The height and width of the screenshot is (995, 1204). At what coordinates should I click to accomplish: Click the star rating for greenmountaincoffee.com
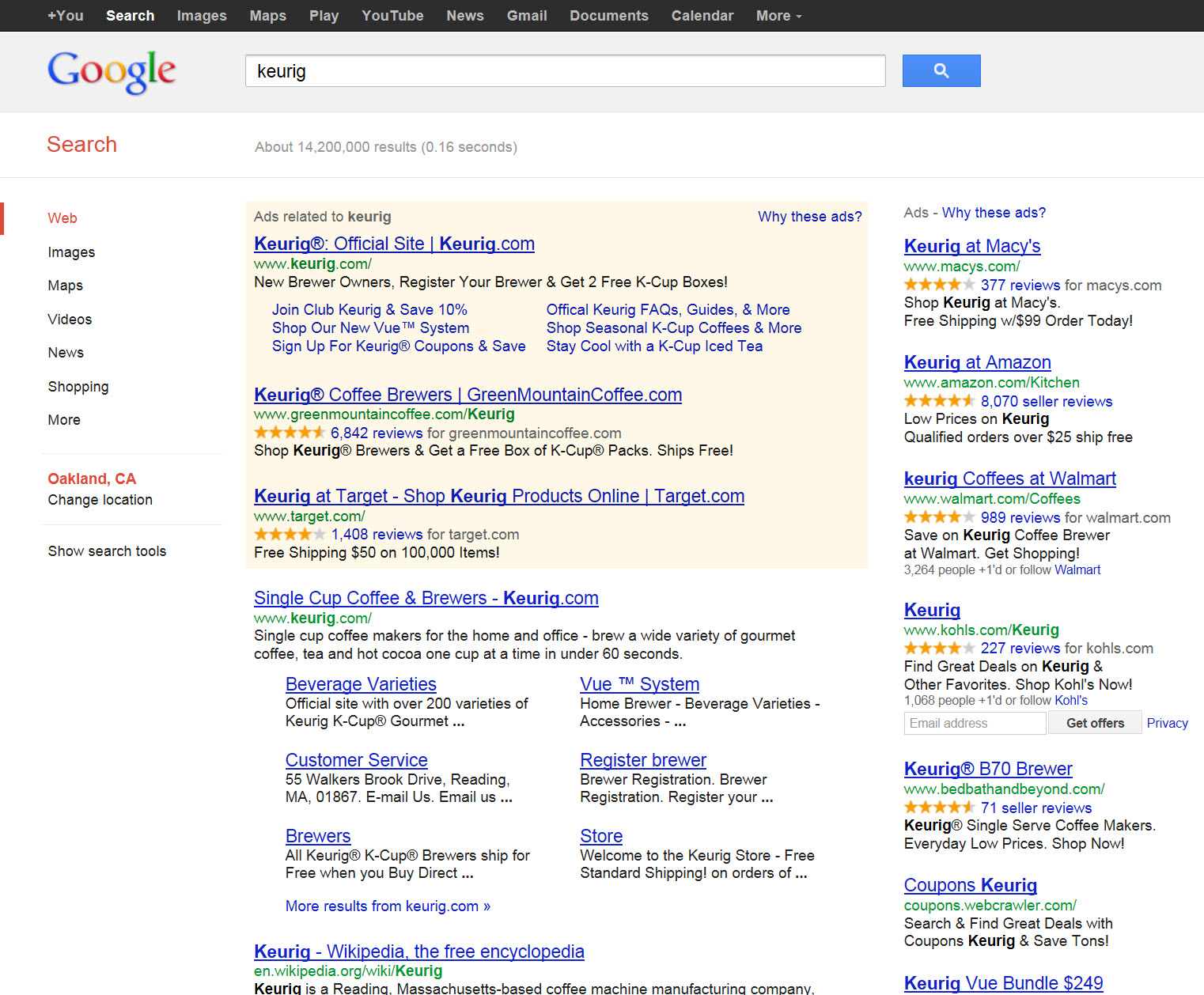click(x=290, y=433)
